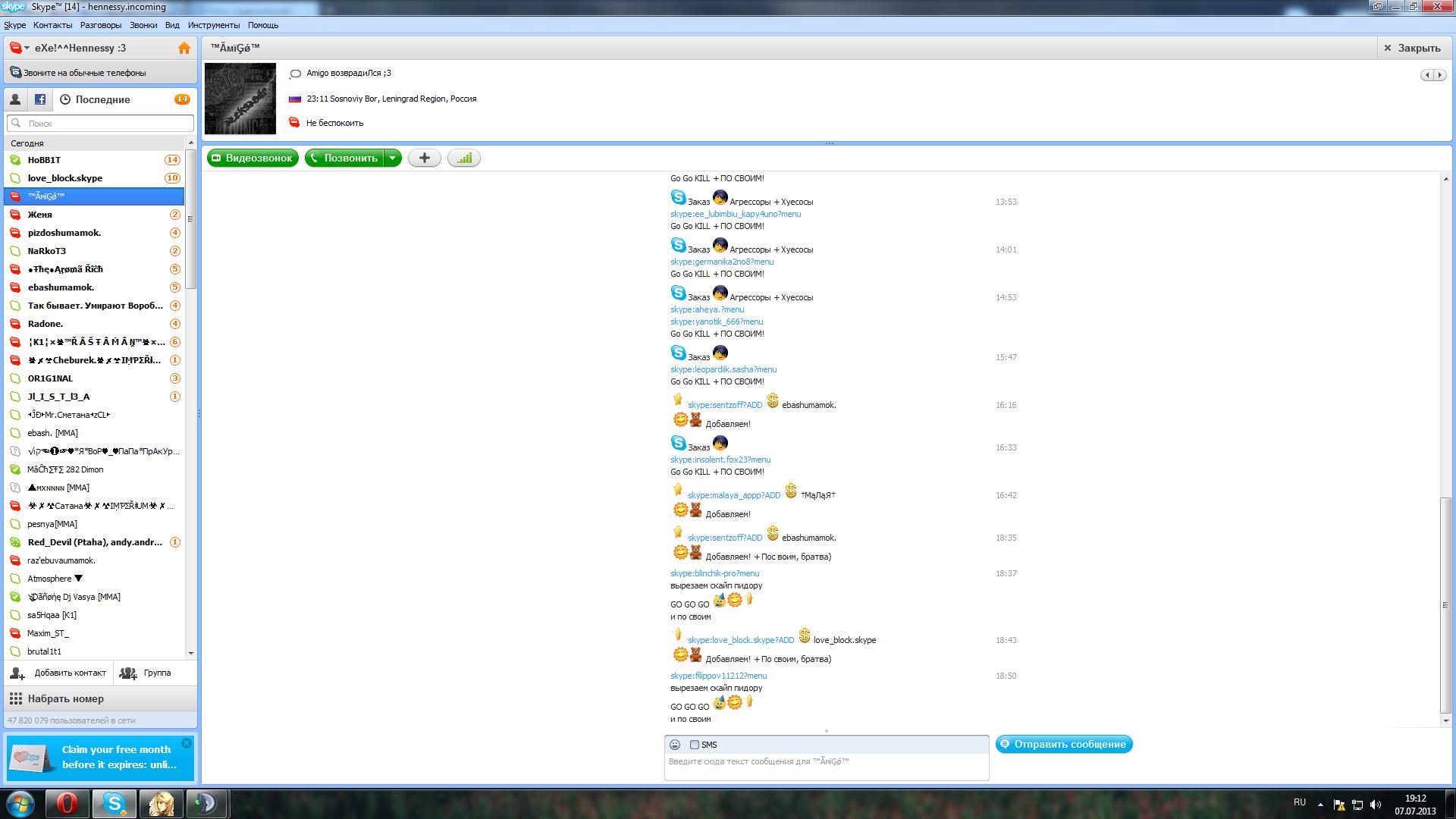Open the Skype menu
The width and height of the screenshot is (1456, 819).
pyautogui.click(x=15, y=25)
